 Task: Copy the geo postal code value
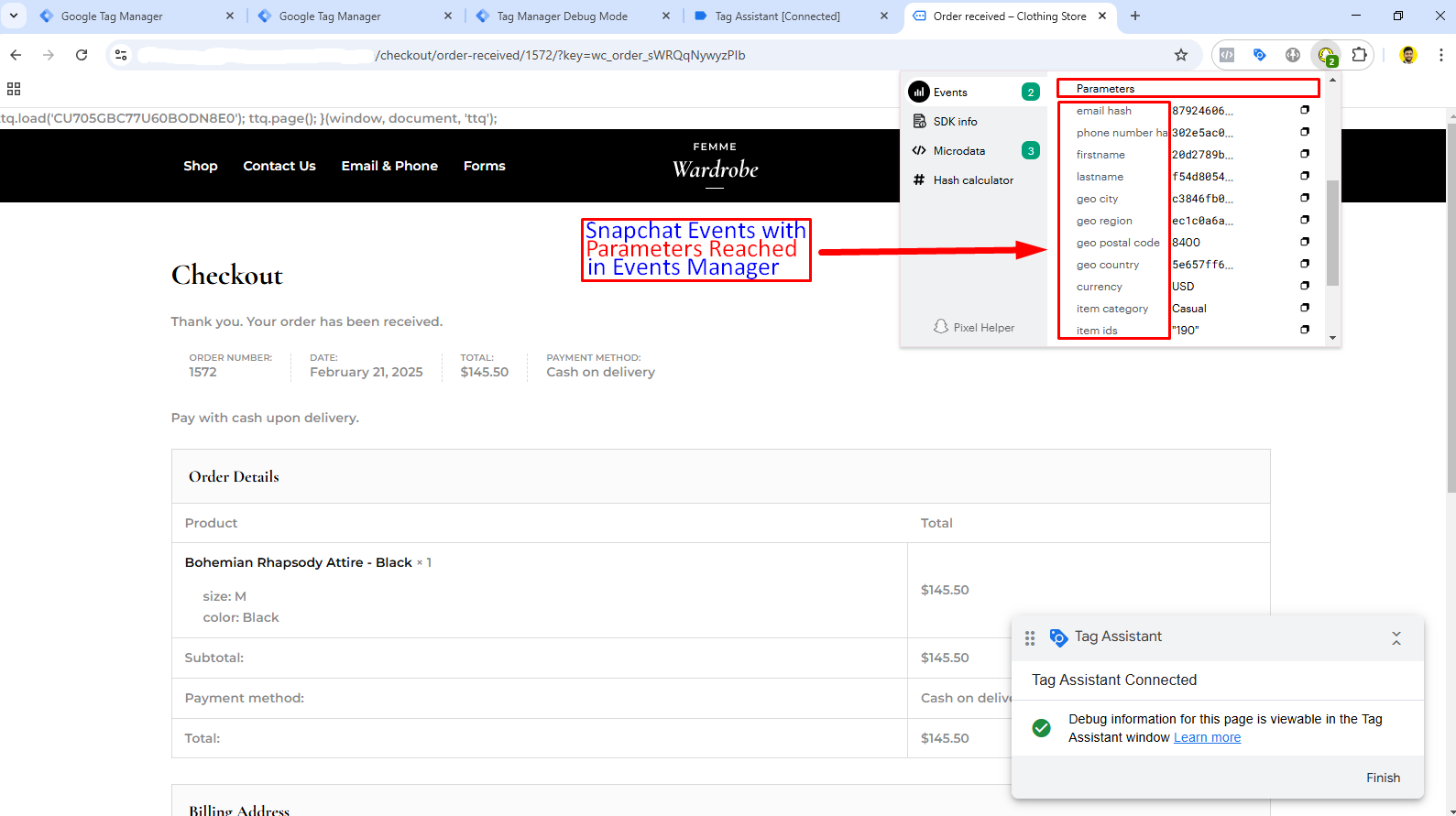click(x=1305, y=242)
